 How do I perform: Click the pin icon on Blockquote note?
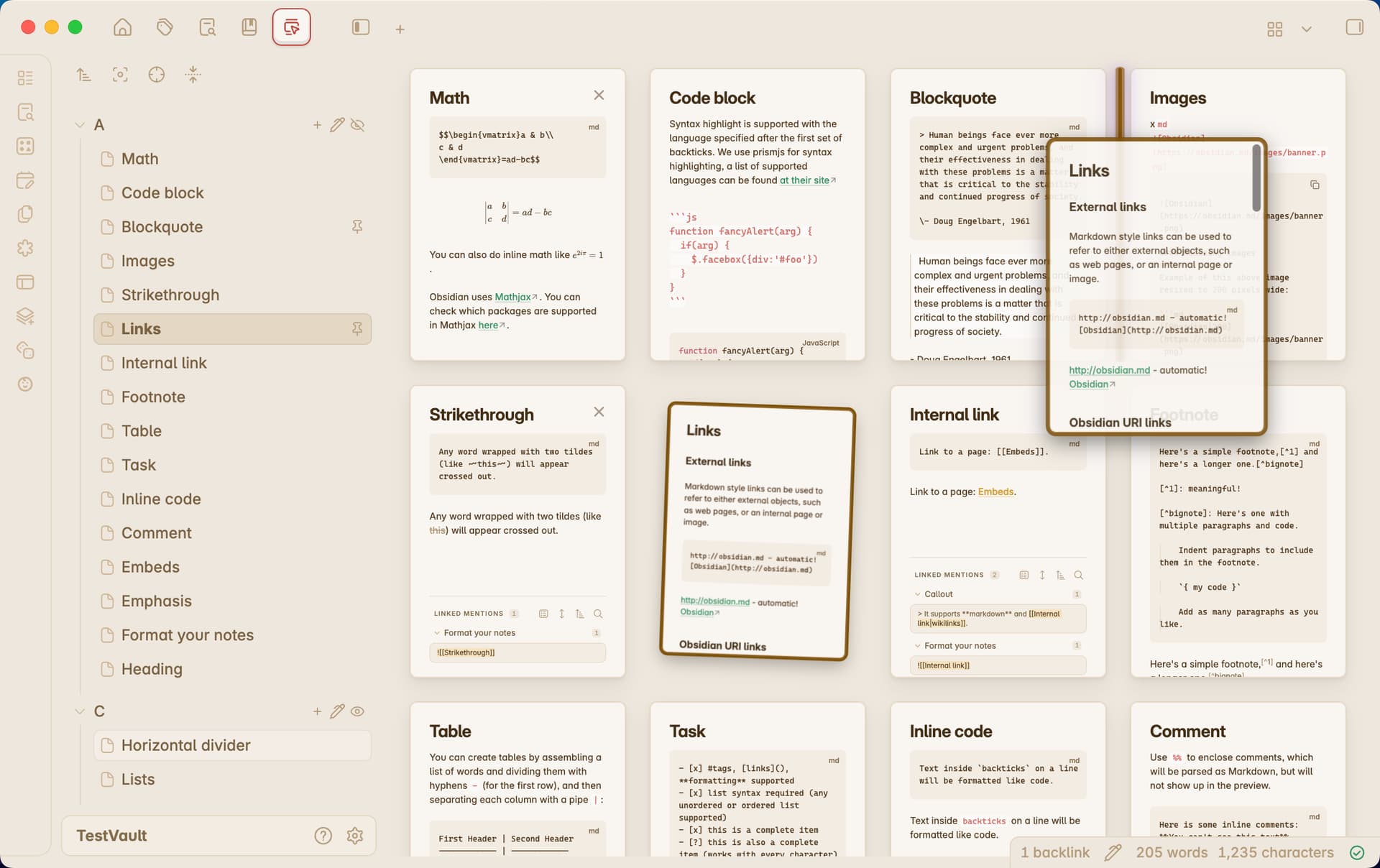tap(357, 227)
